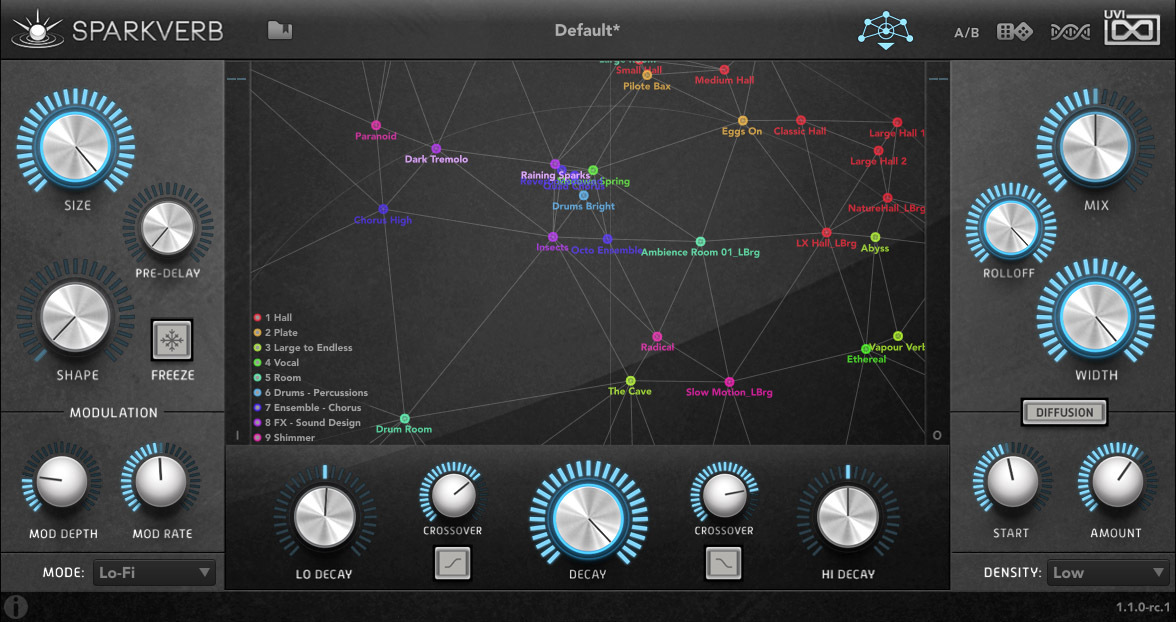
Task: Select the Slow Motion_LBrg preset node
Action: [729, 382]
